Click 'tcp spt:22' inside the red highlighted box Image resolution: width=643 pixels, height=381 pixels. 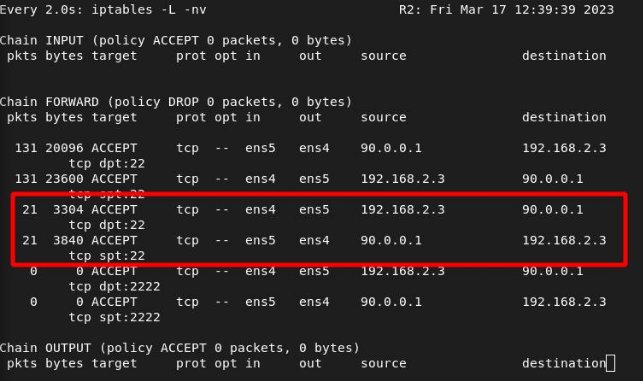[107, 256]
